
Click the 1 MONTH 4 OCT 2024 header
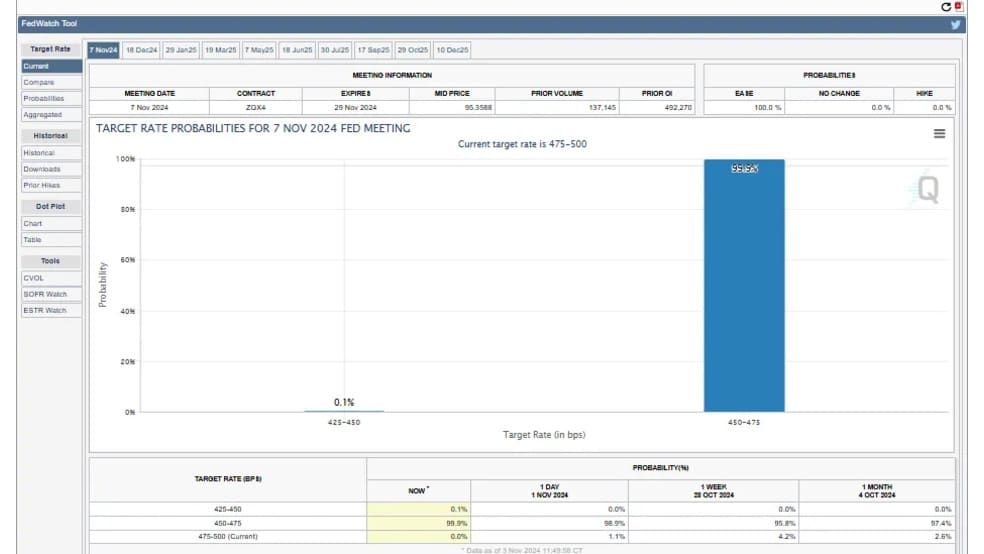(877, 491)
